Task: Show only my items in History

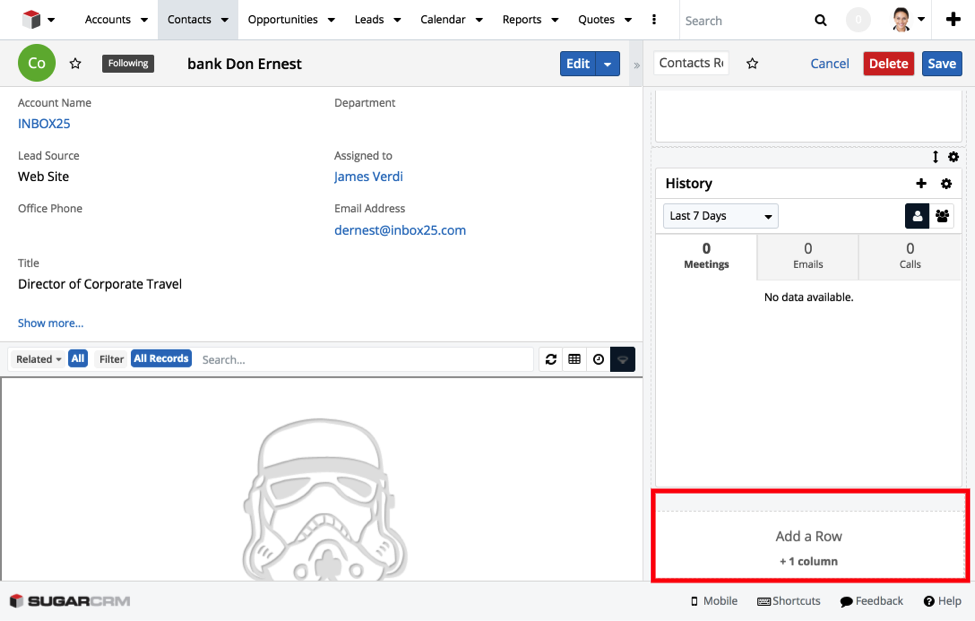Action: (x=917, y=216)
